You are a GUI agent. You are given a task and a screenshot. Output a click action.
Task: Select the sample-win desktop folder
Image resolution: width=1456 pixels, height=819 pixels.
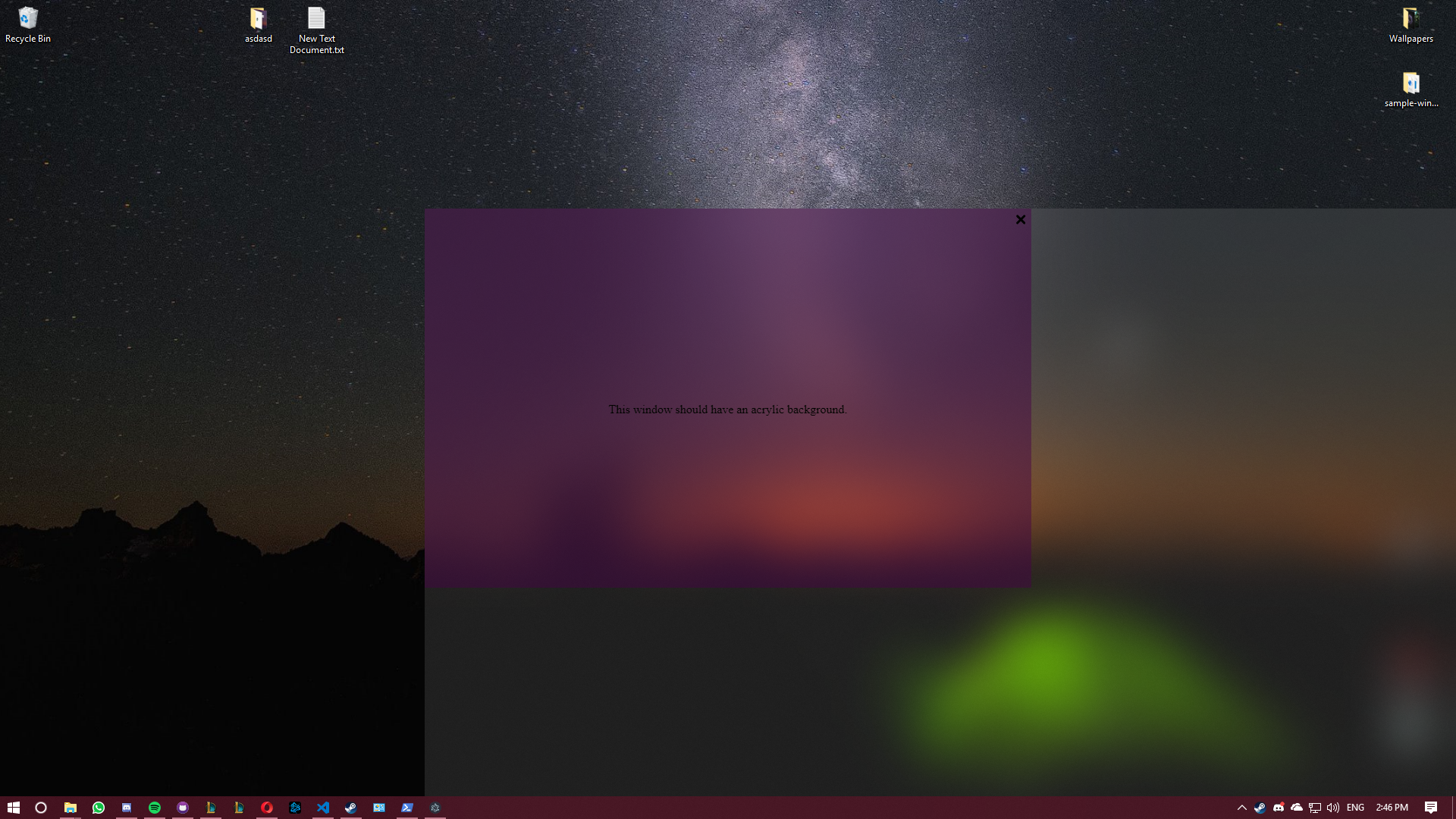[1410, 89]
